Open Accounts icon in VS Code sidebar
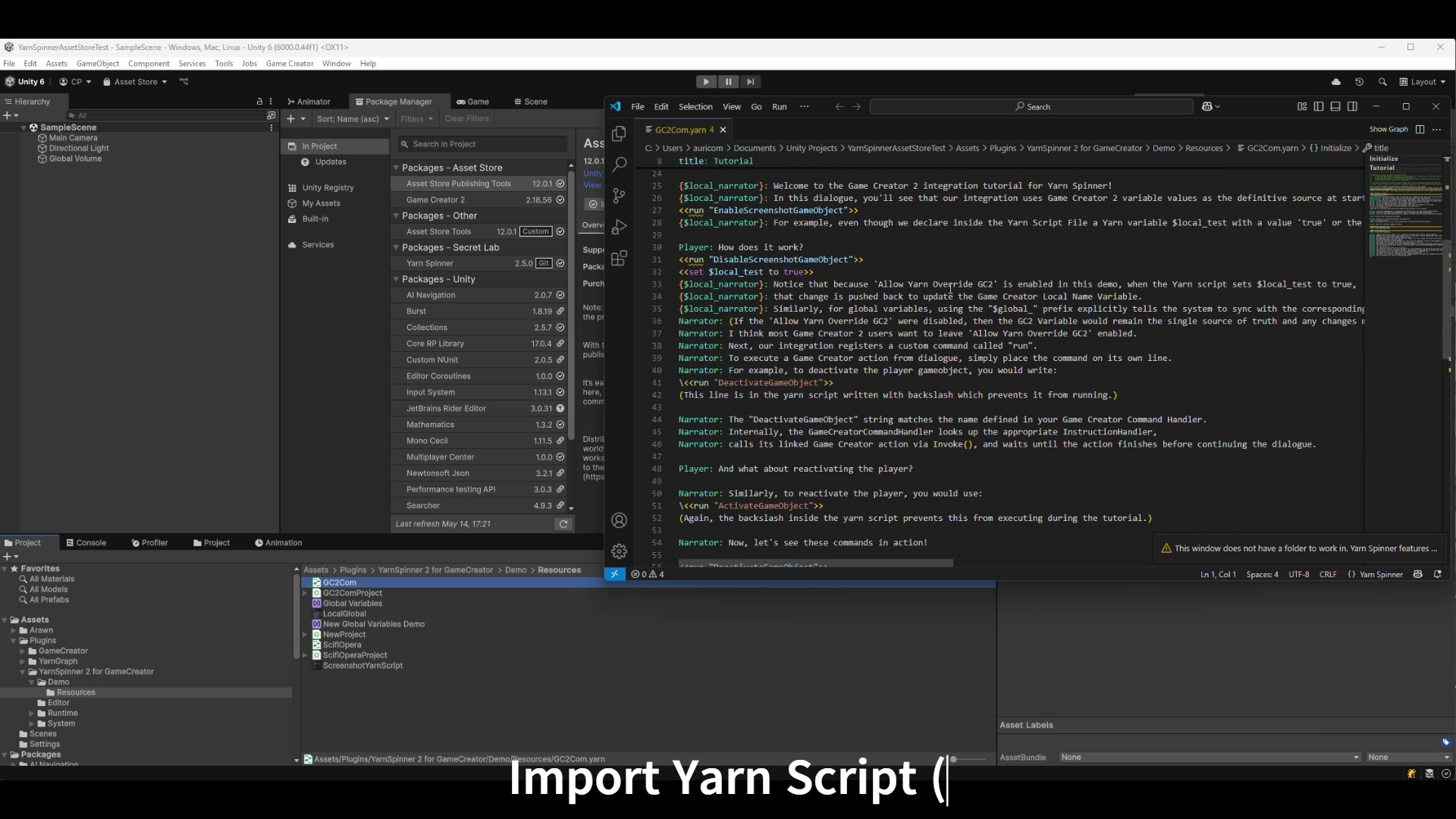This screenshot has height=819, width=1456. [619, 520]
